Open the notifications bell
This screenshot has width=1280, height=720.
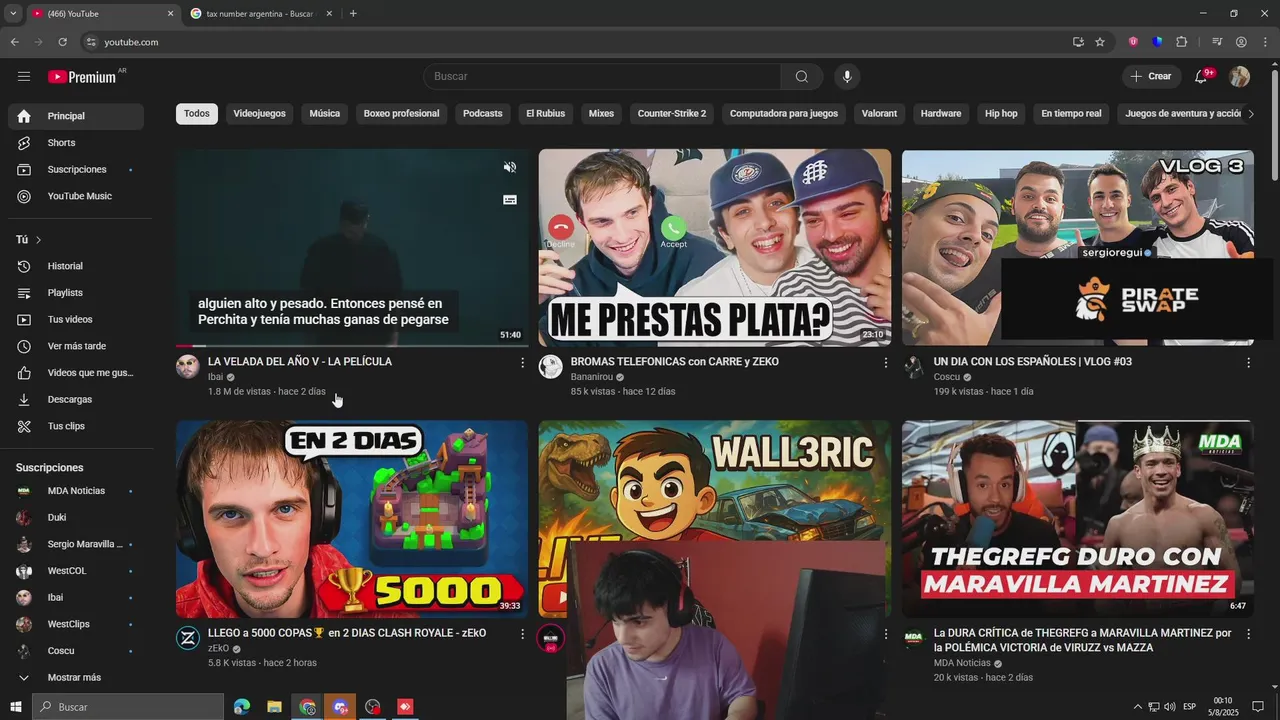click(x=1201, y=76)
